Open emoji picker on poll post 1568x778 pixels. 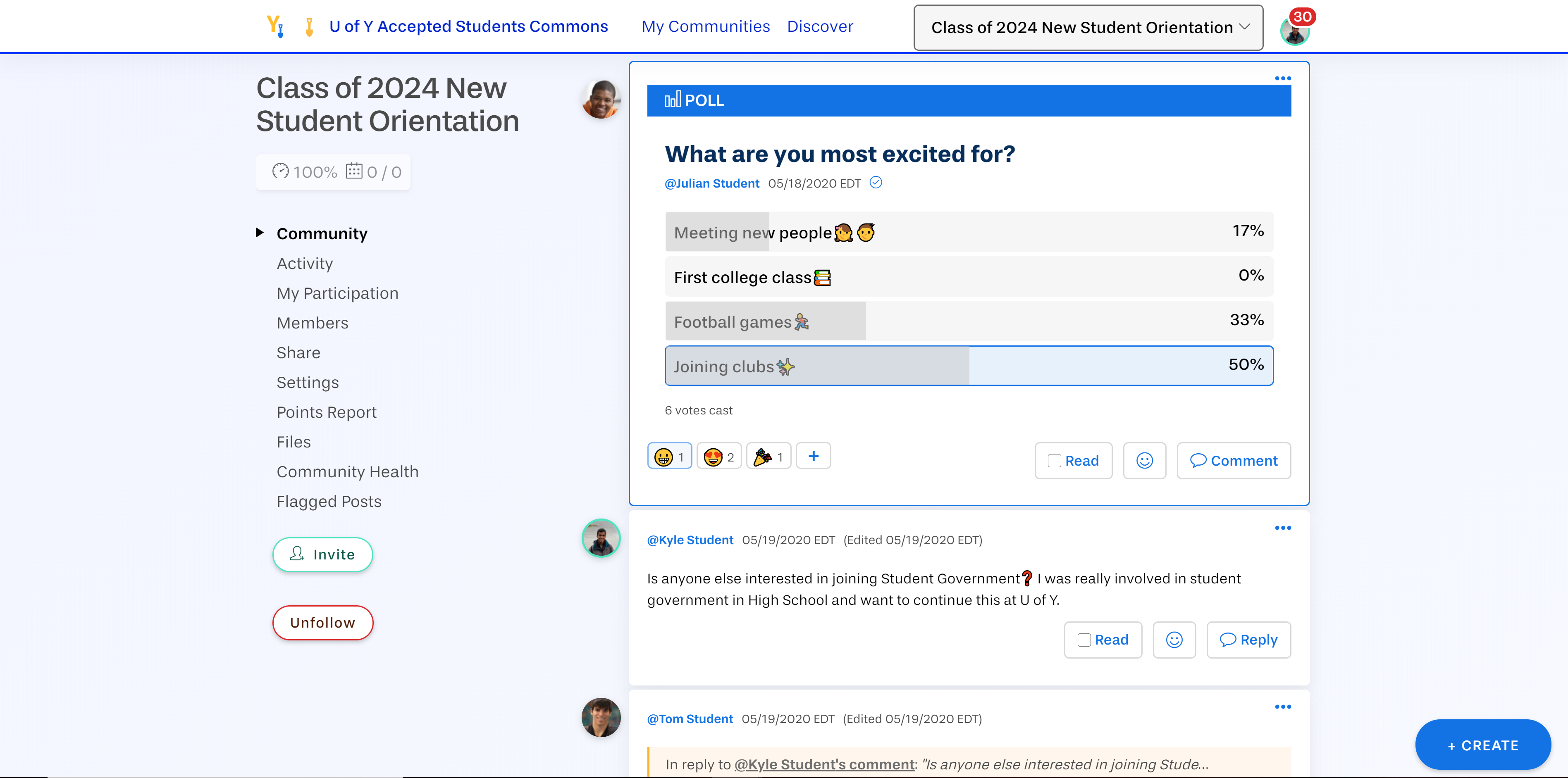(1144, 460)
